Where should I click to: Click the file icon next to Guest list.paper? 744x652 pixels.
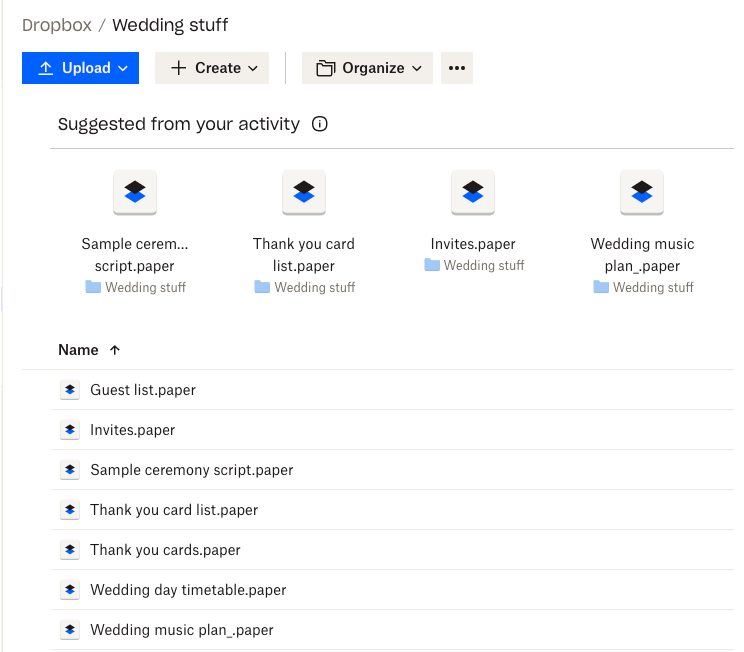(x=70, y=390)
